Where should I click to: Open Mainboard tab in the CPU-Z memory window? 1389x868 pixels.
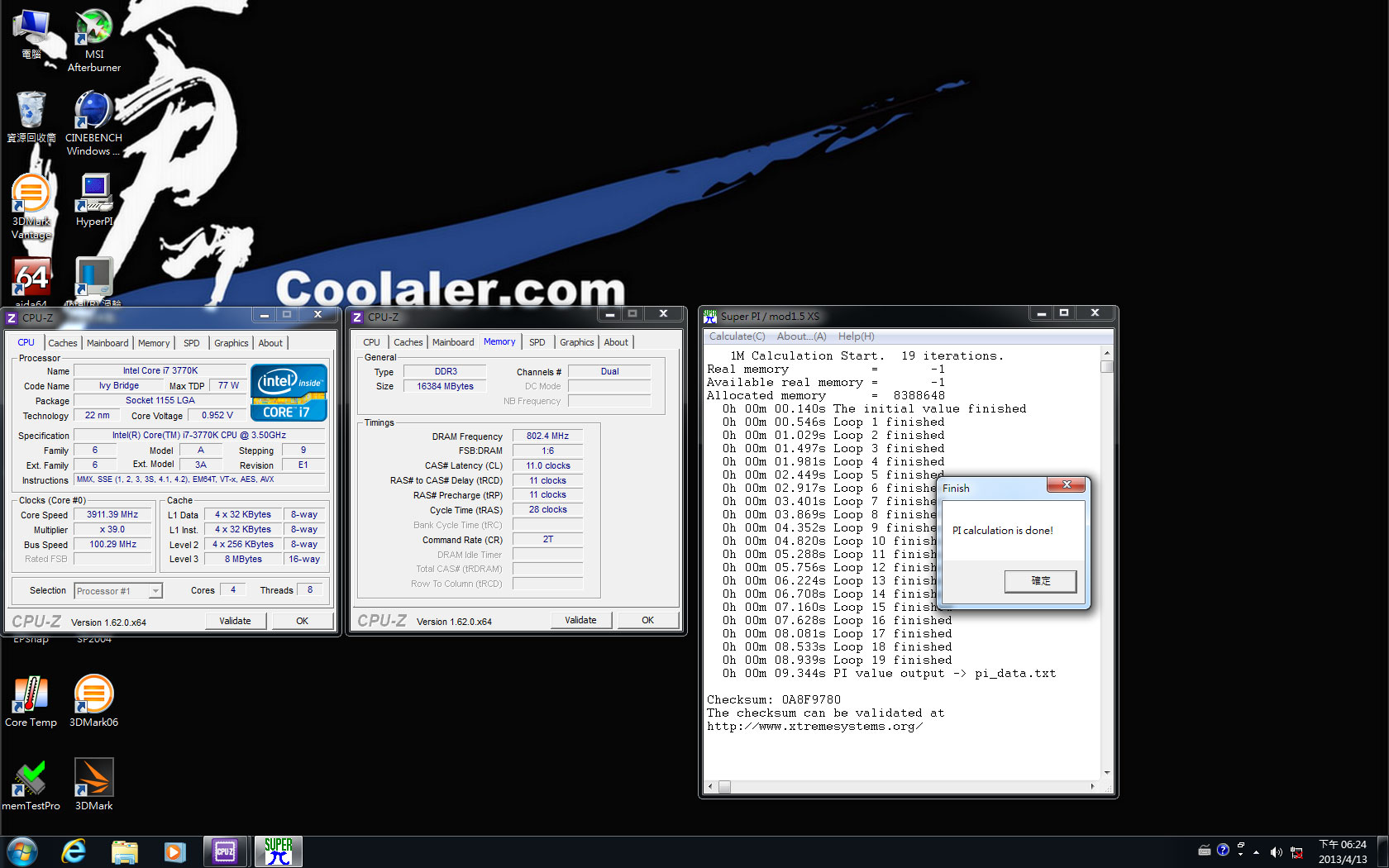coord(453,342)
